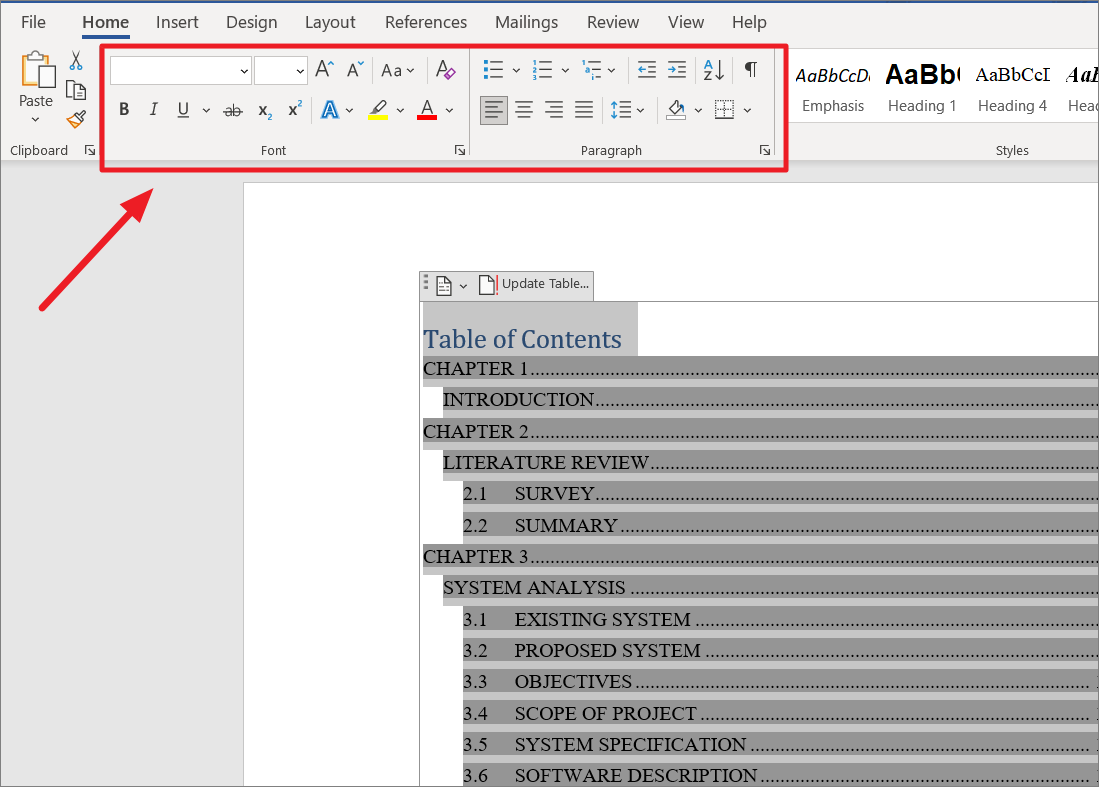Toggle bold formatting
This screenshot has width=1099, height=787.
click(x=123, y=109)
